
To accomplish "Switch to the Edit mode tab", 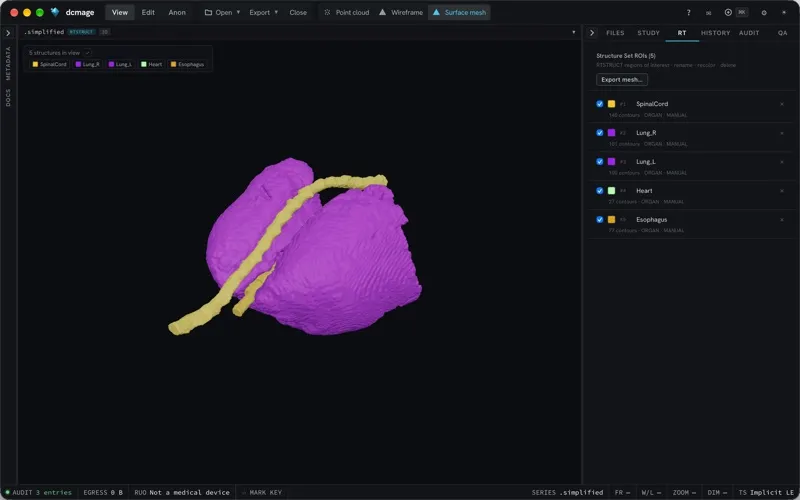I will [x=148, y=12].
